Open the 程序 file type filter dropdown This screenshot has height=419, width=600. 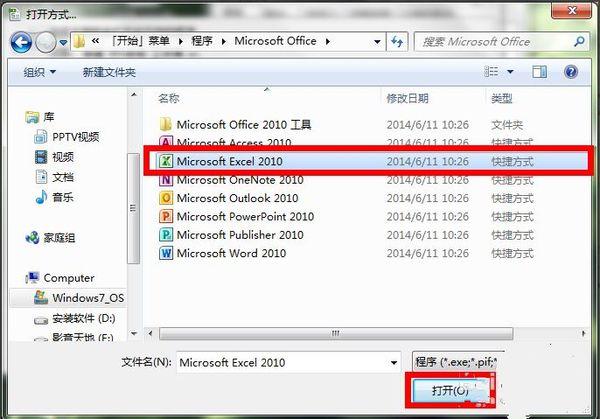tap(458, 361)
